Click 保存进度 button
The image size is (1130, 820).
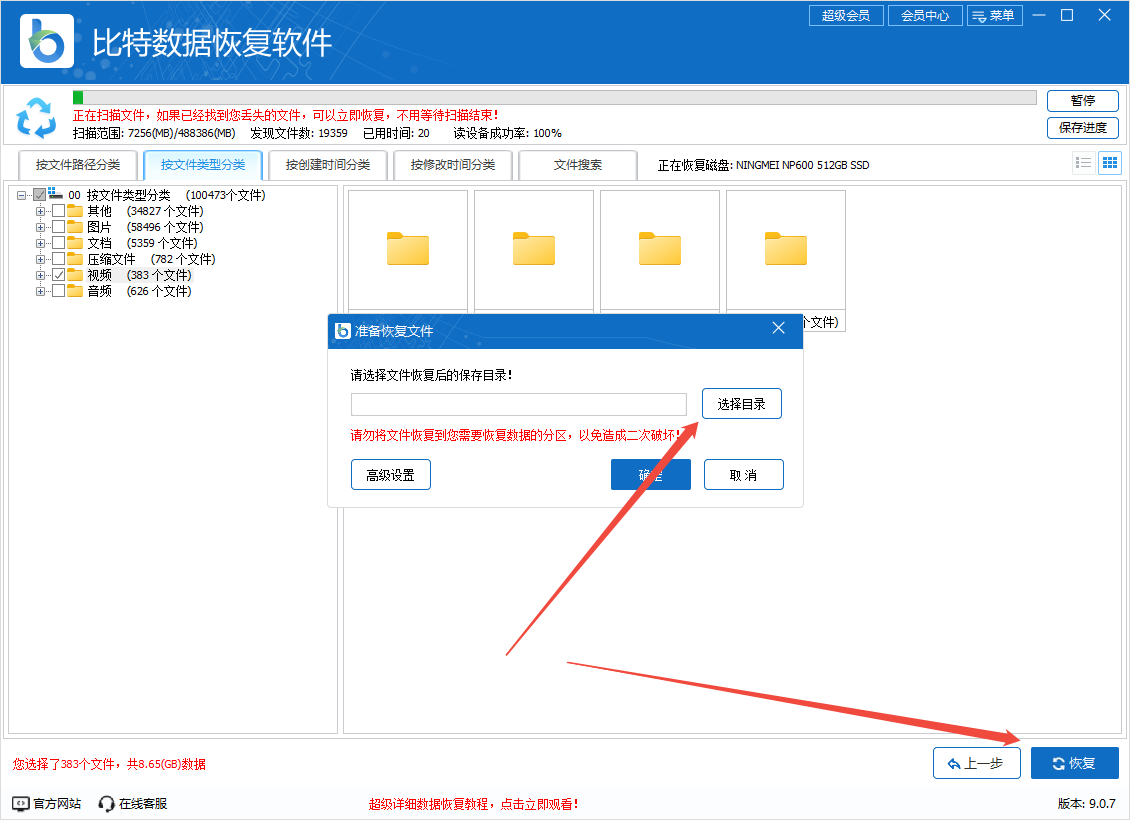1082,128
